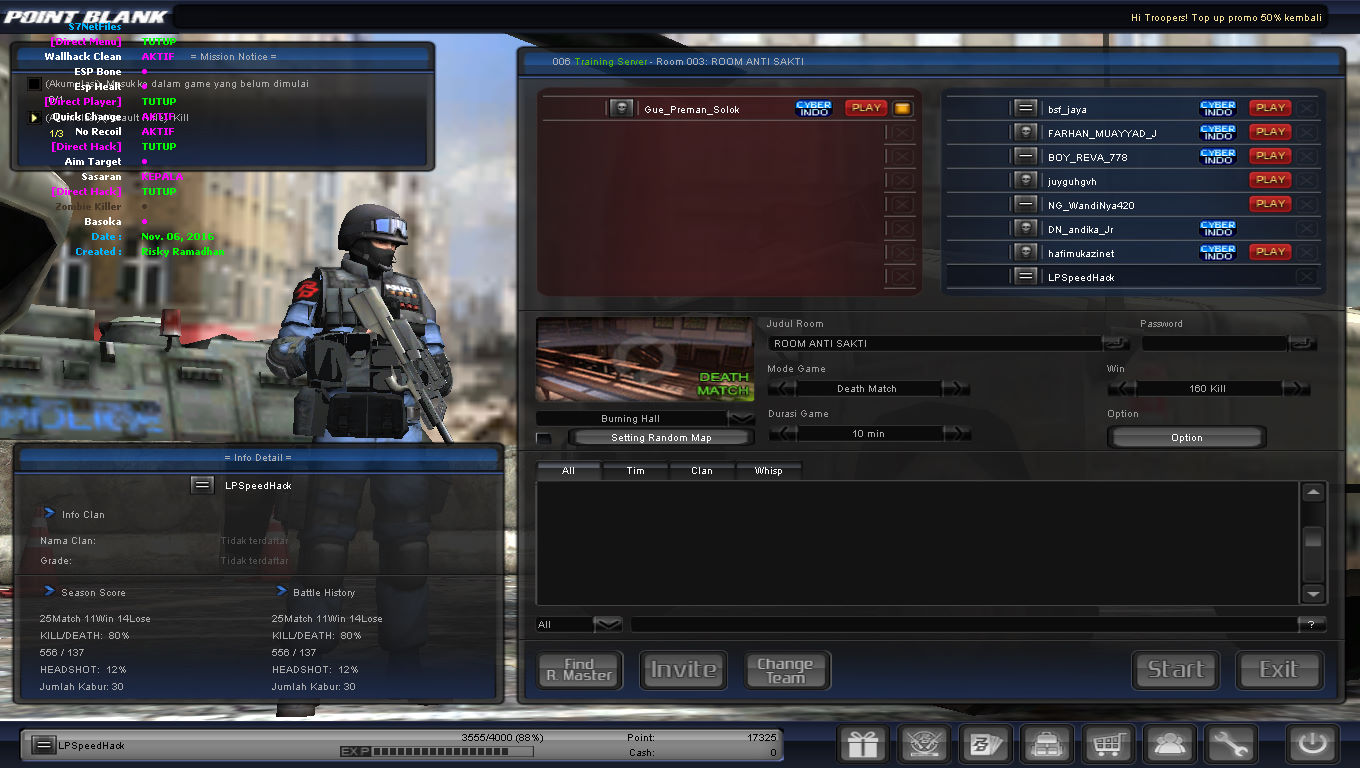1360x768 pixels.
Task: Open the Option button
Action: (1186, 438)
